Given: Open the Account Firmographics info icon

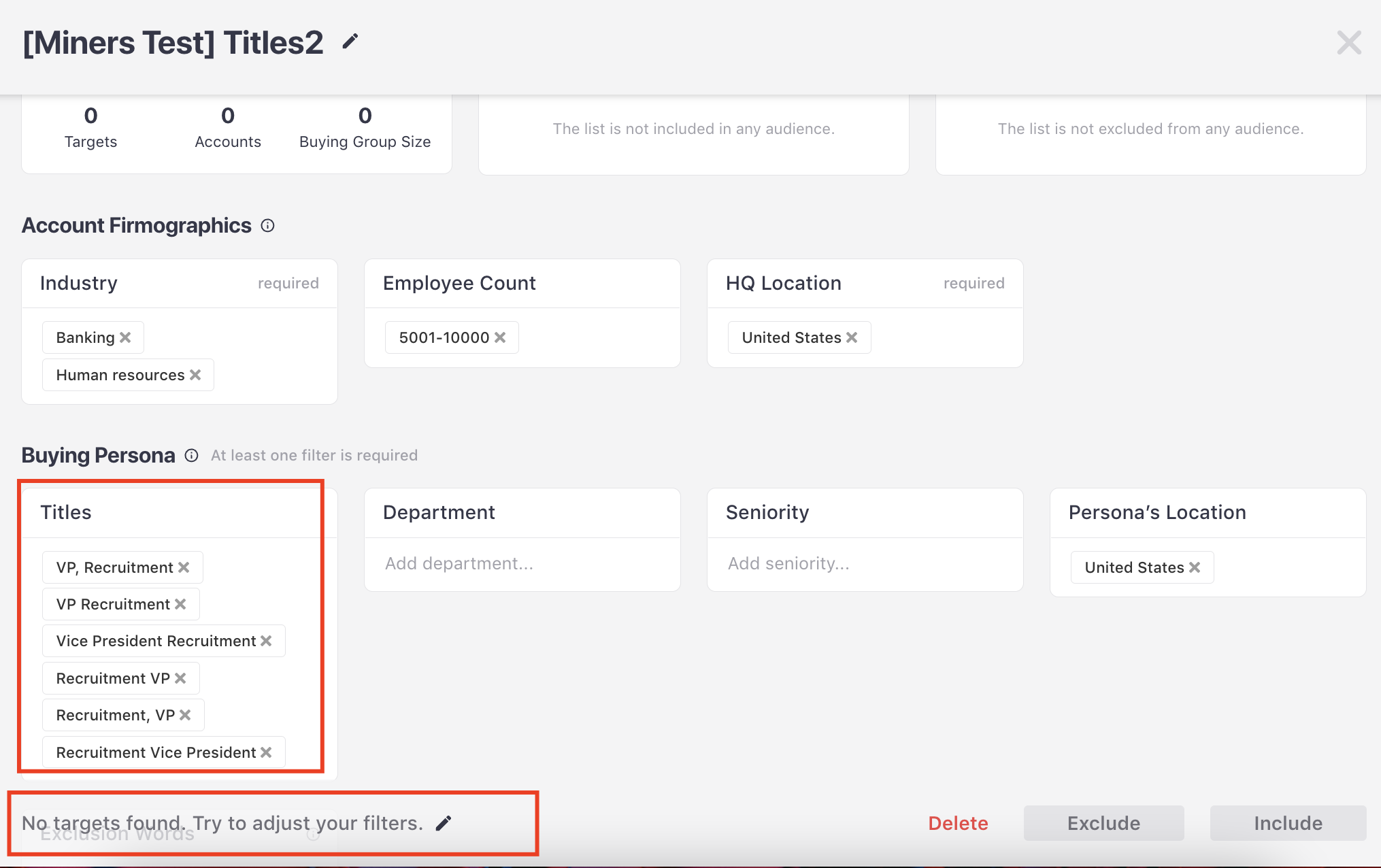Looking at the screenshot, I should pos(267,226).
